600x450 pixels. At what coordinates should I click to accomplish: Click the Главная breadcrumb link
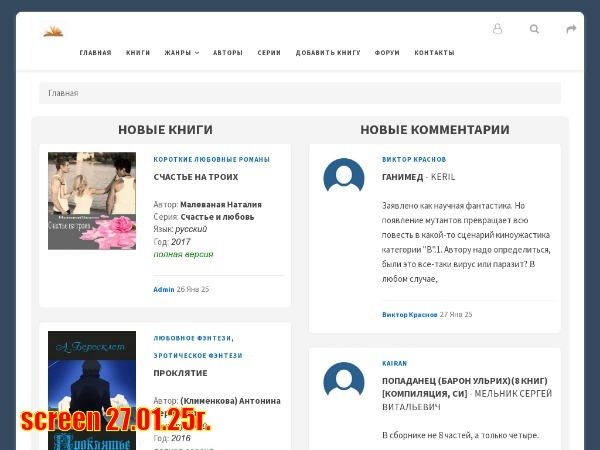(x=63, y=93)
